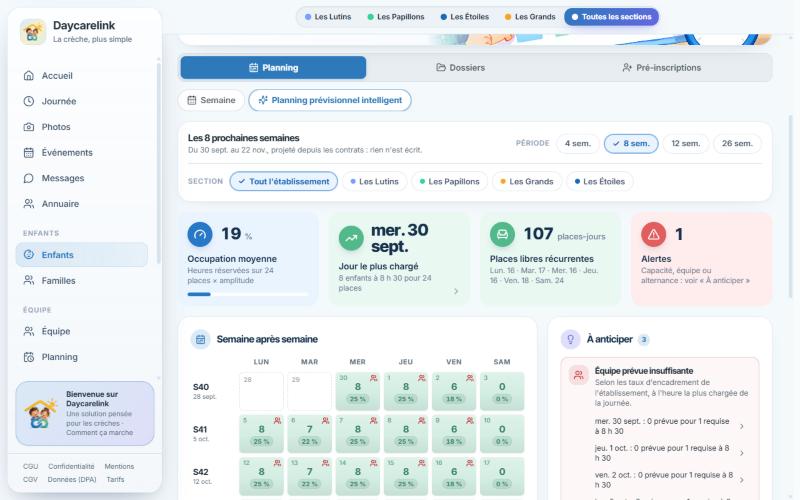Open Photos via the camera icon

[x=29, y=127]
